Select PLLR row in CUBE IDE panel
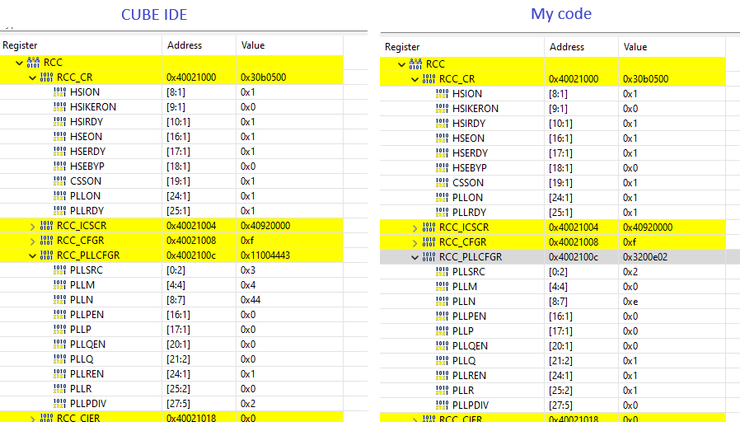 click(171, 388)
